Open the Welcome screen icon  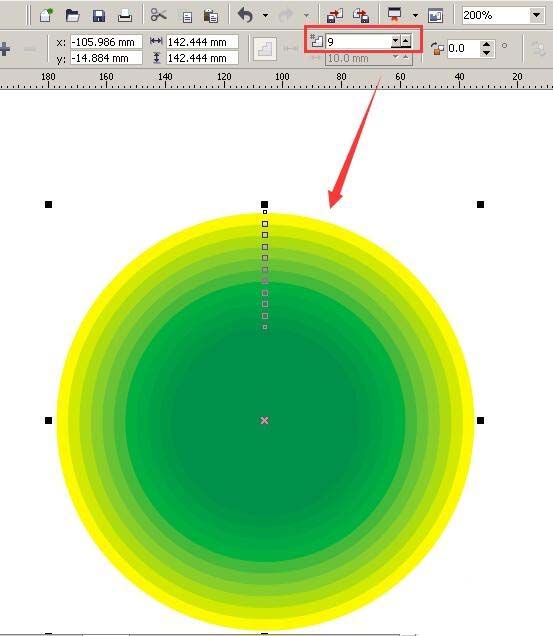coord(436,15)
